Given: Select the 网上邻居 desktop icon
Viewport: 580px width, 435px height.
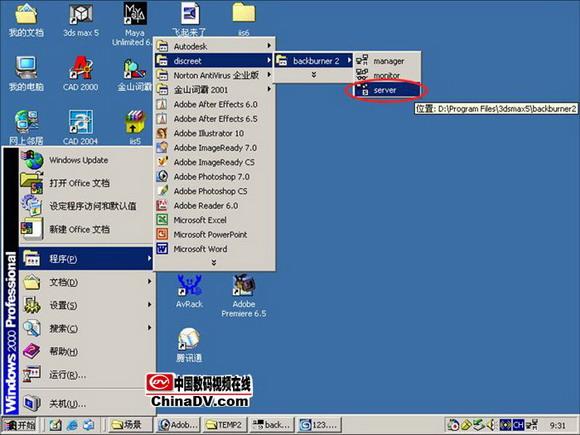Looking at the screenshot, I should click(x=26, y=127).
